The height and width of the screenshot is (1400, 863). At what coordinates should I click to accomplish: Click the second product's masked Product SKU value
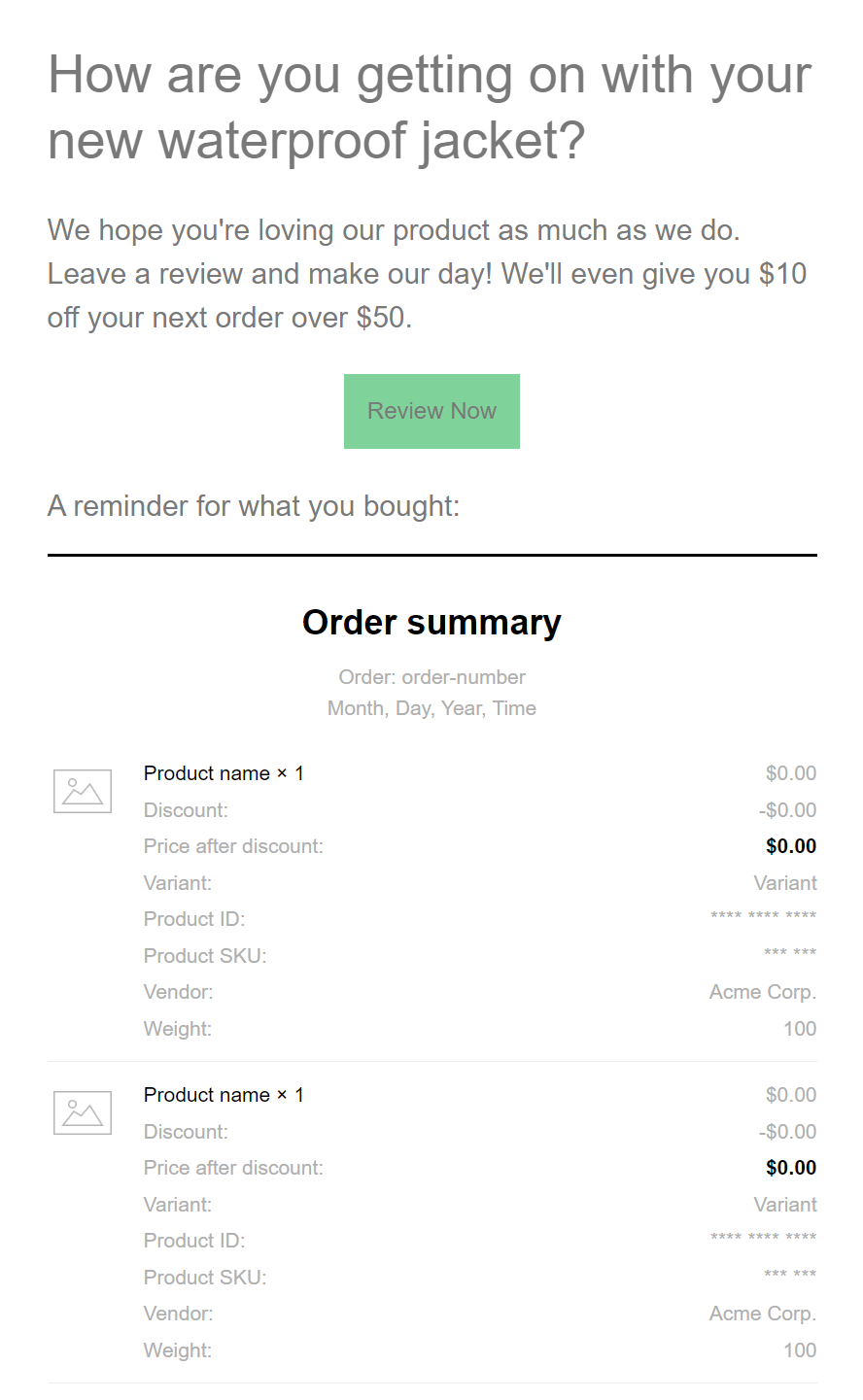click(x=789, y=1275)
